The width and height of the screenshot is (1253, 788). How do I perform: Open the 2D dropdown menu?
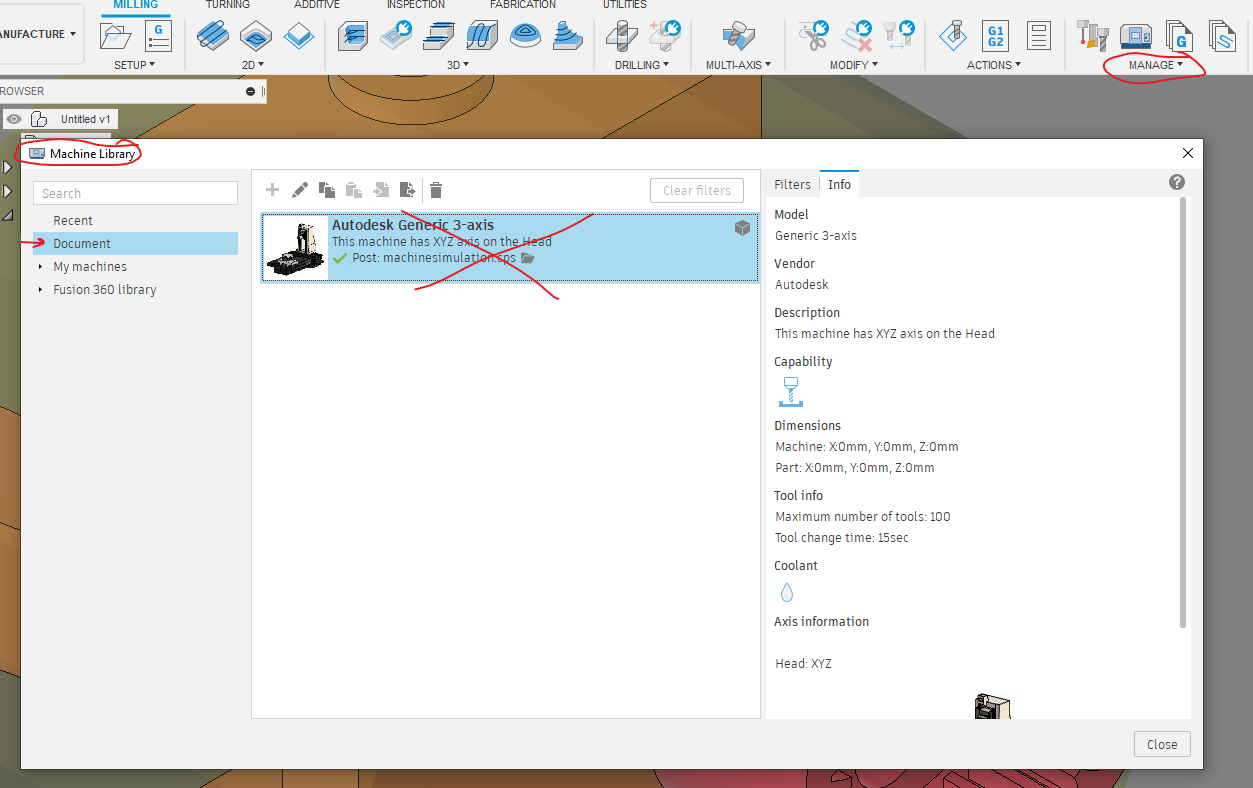[254, 65]
